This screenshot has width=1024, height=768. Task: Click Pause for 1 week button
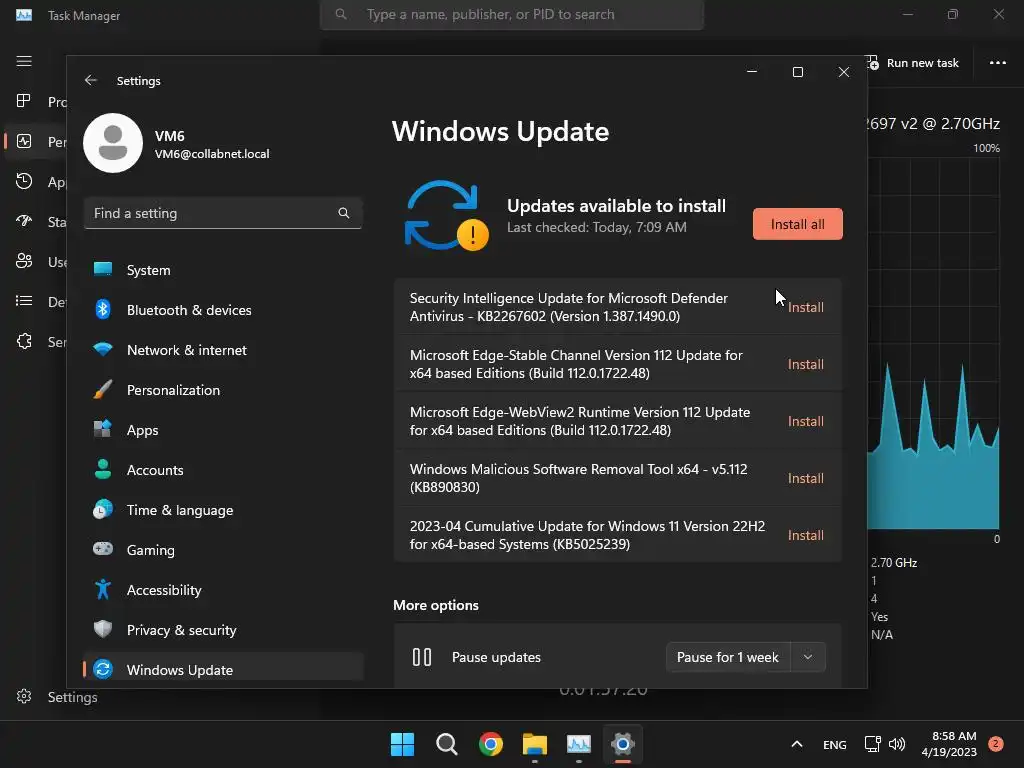(x=728, y=657)
